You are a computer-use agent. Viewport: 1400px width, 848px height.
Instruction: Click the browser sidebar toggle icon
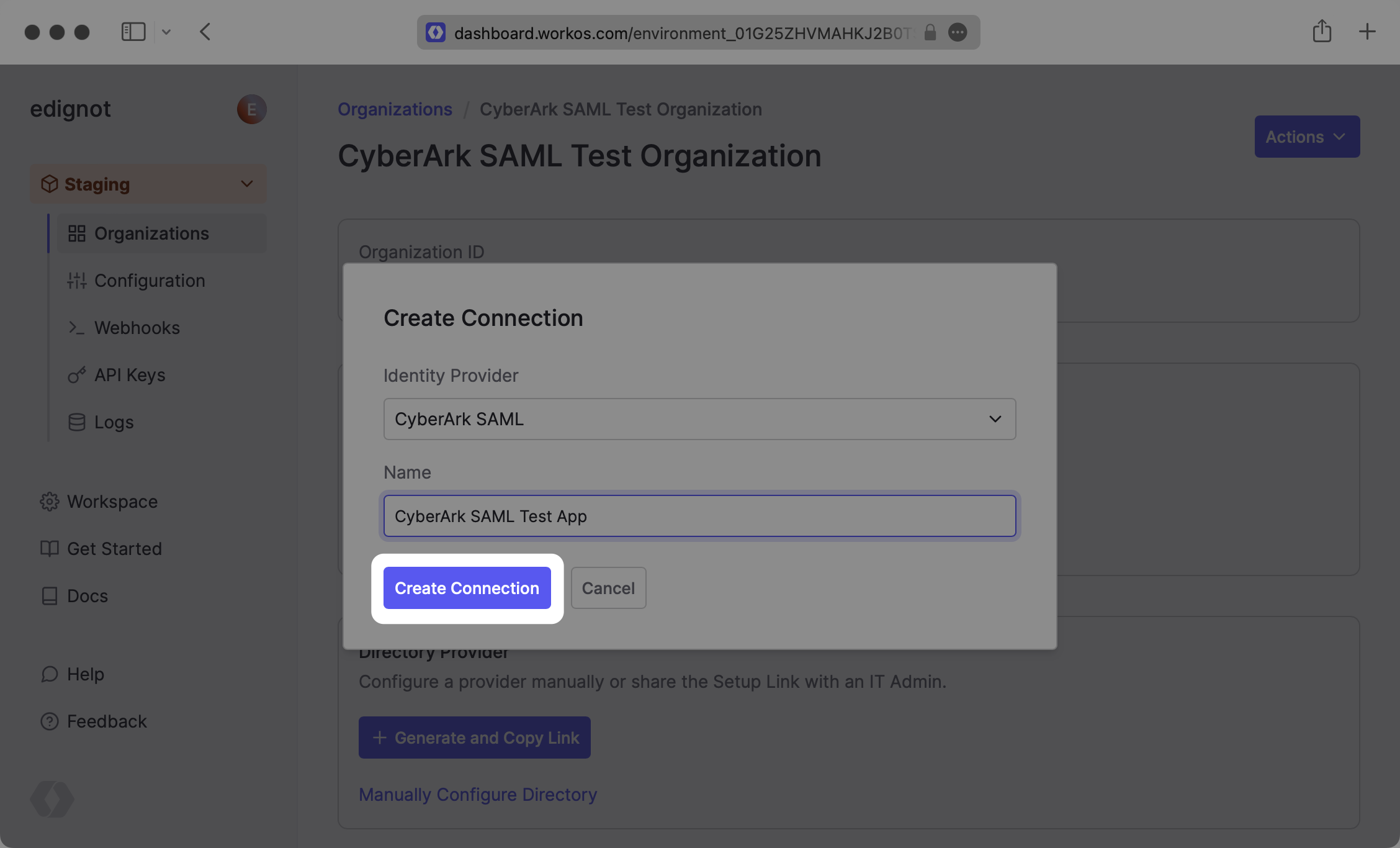pos(133,32)
